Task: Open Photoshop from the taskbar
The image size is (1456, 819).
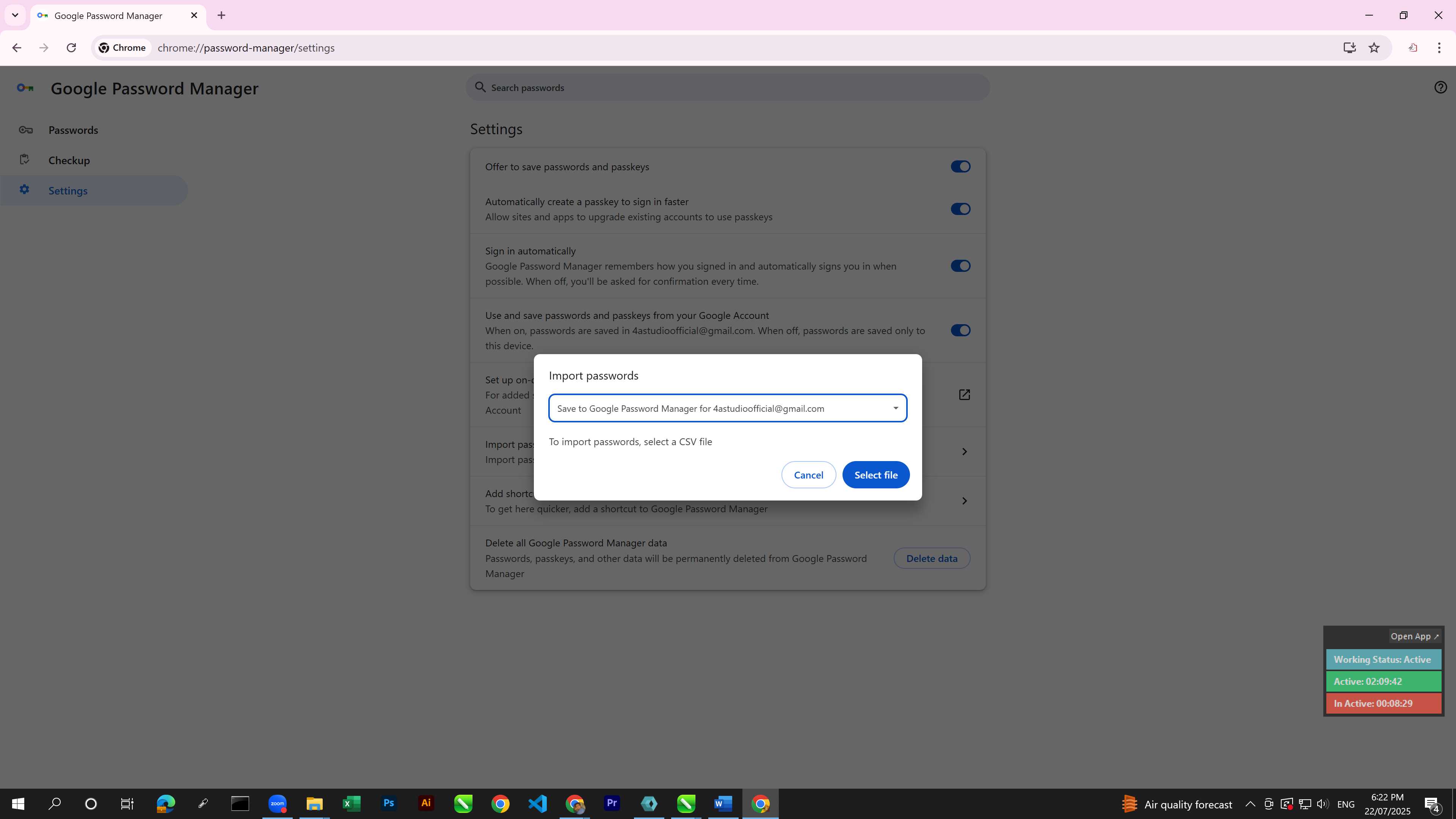Action: pos(389,804)
